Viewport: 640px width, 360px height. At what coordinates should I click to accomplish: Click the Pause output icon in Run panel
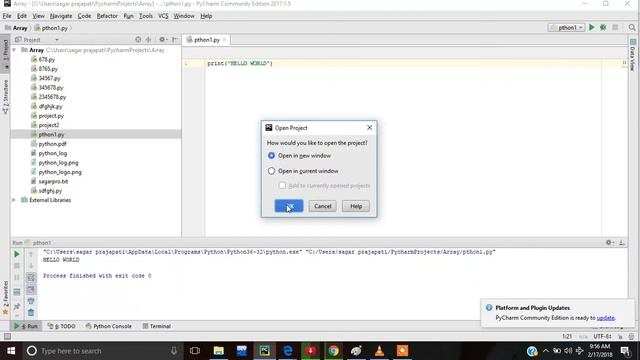(x=17, y=278)
